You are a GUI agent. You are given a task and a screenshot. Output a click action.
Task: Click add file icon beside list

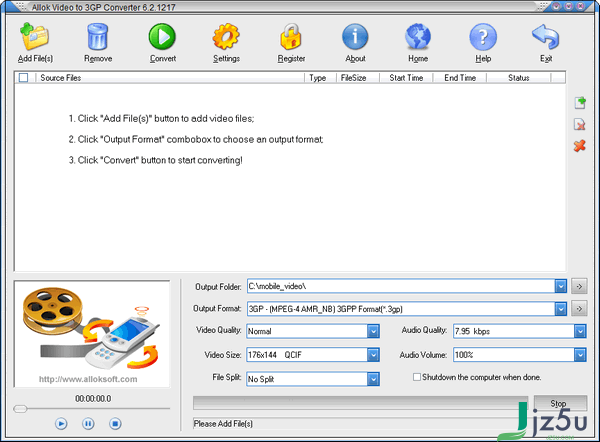(580, 103)
